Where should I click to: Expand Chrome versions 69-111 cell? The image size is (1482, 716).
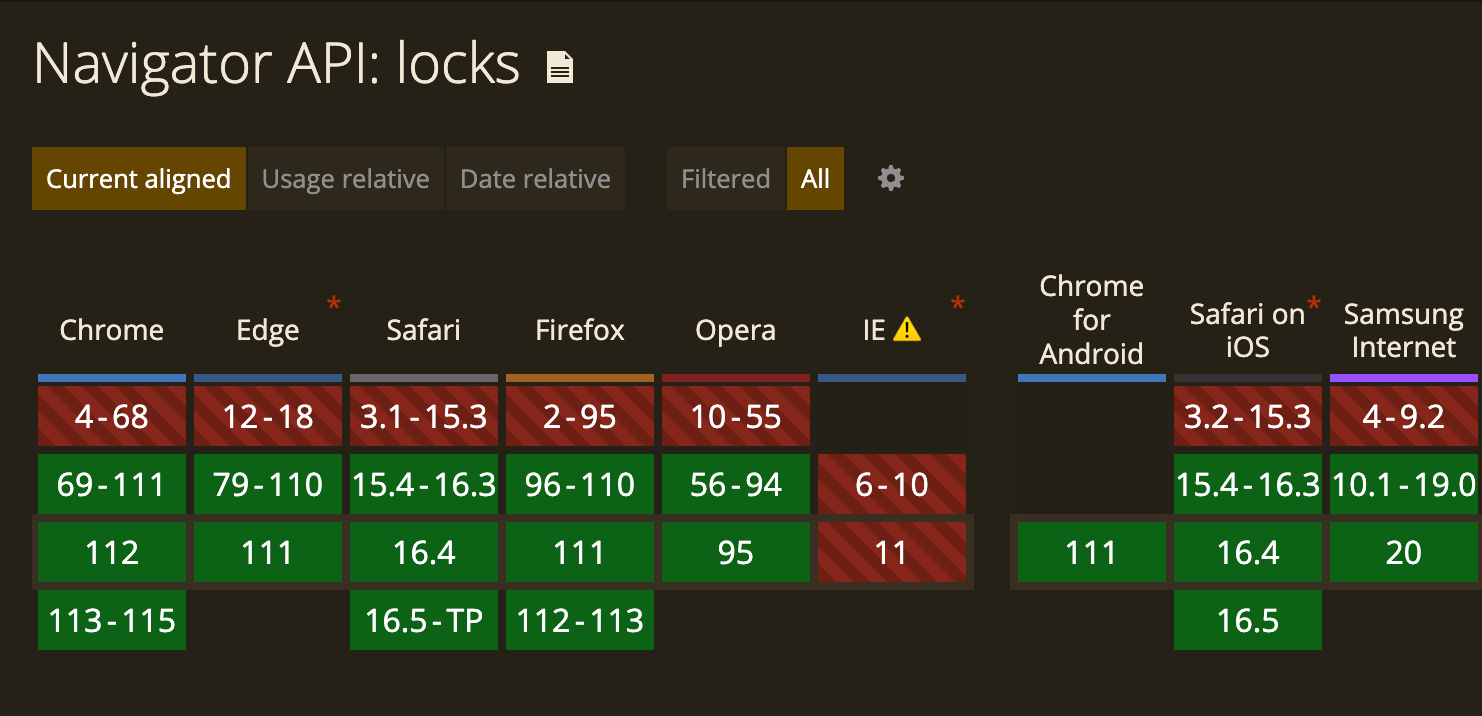tap(112, 485)
